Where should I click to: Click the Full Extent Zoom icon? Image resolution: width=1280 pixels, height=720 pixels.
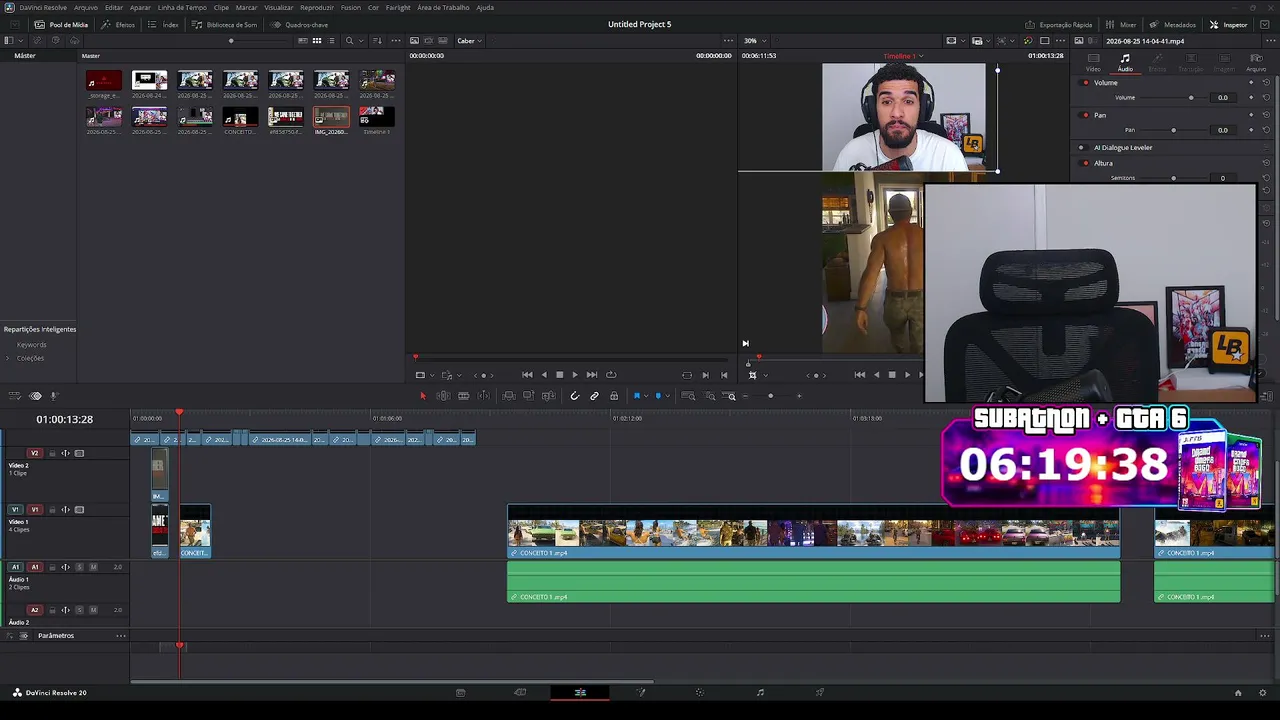coord(688,396)
